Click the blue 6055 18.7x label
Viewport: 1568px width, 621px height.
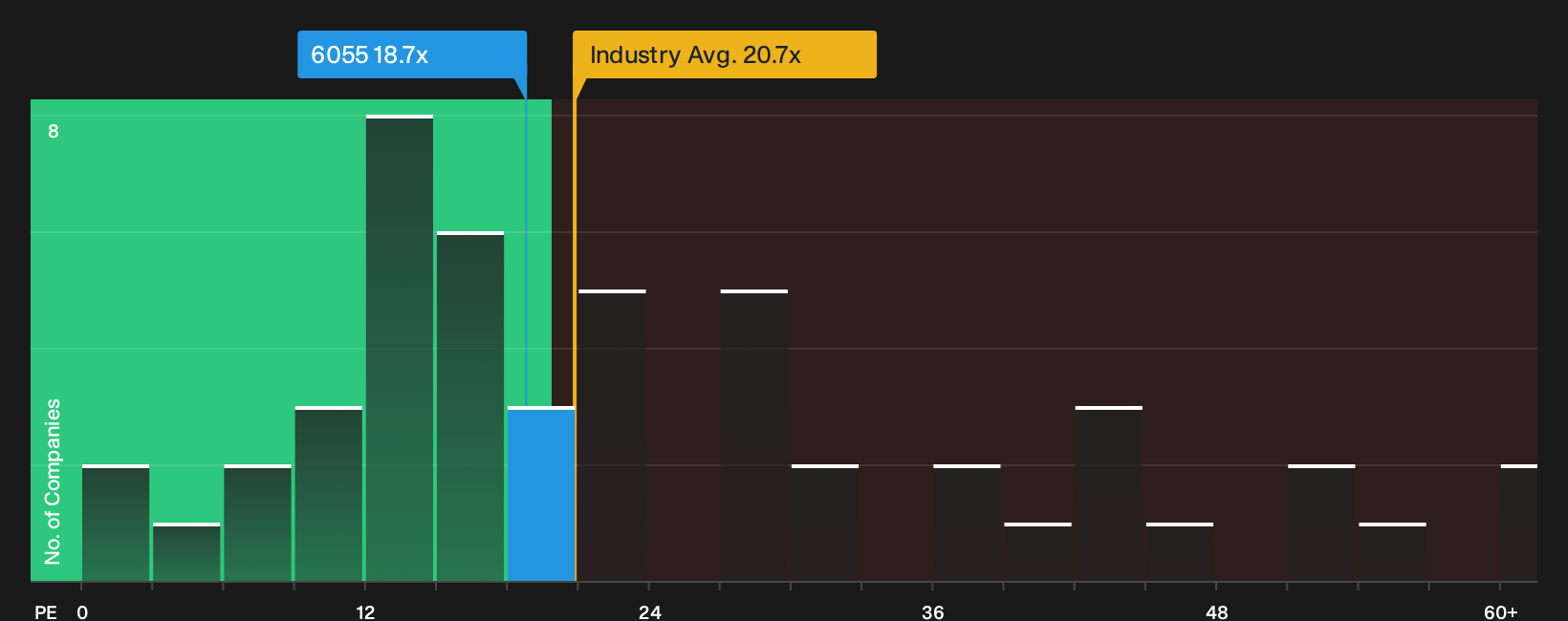[x=412, y=54]
